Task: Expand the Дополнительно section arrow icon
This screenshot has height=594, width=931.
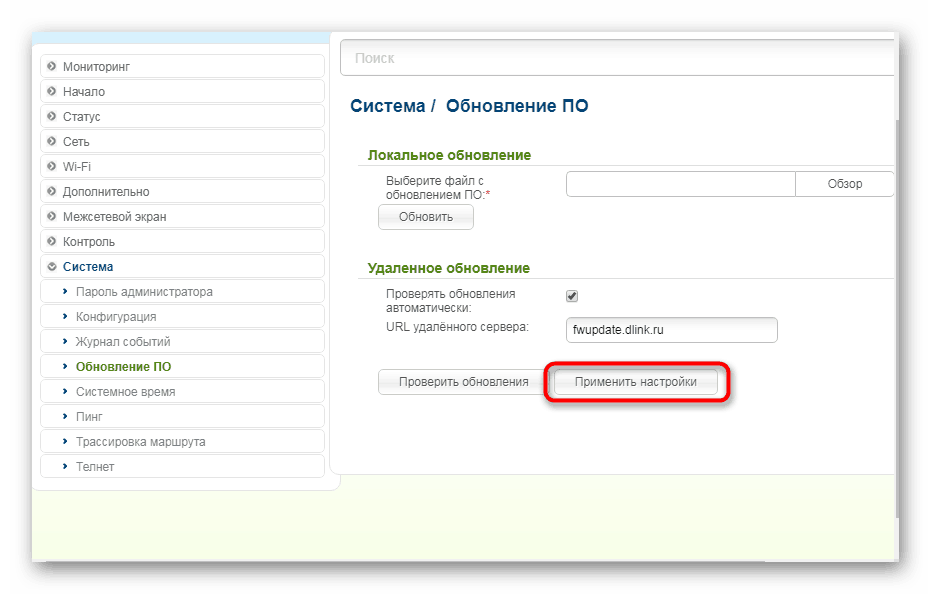Action: 52,191
